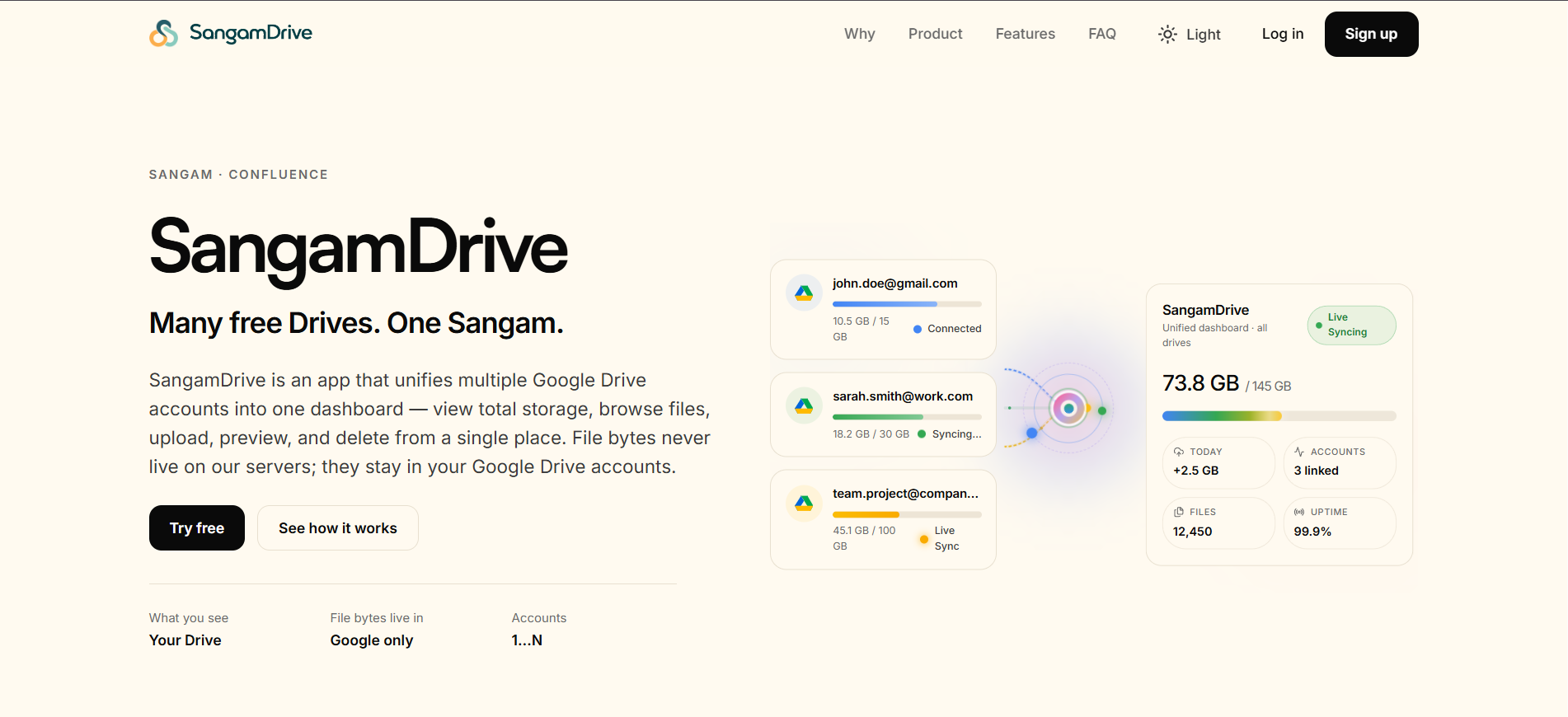Click the 'Google only' value text
Screen dimensions: 1568x717
[371, 640]
